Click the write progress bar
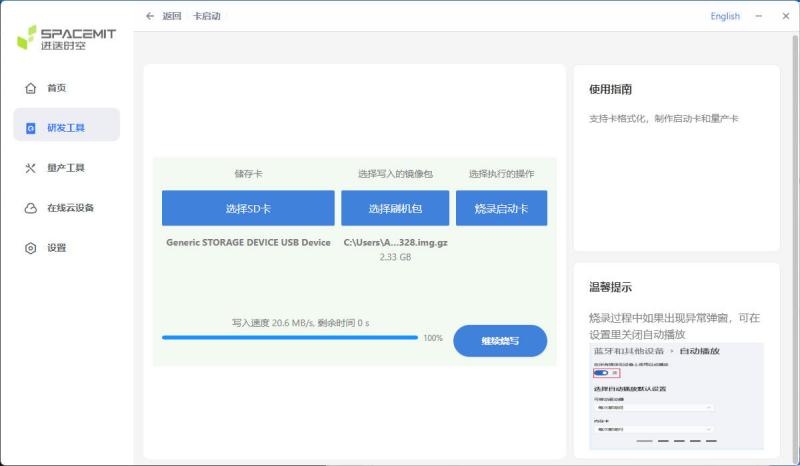Screen dimensions: 800x466 click(290, 337)
